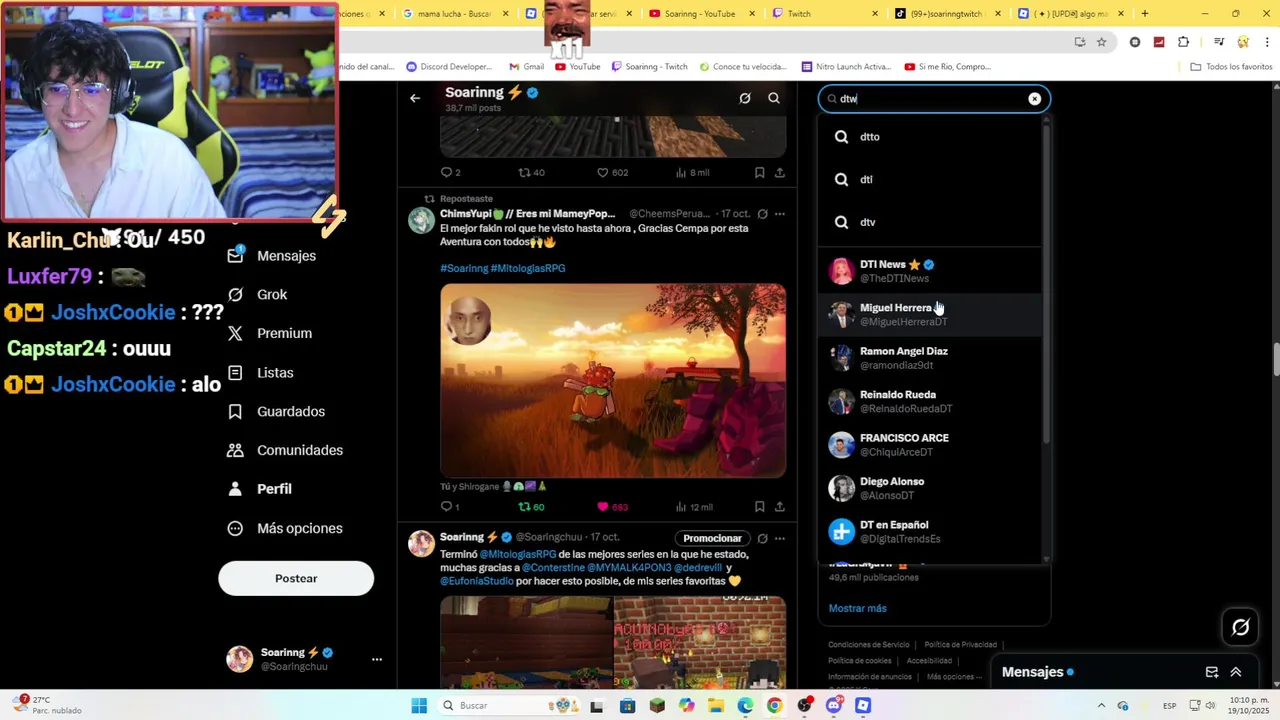1280x720 pixels.
Task: Bookmark this page with the star icon
Action: 1101,42
